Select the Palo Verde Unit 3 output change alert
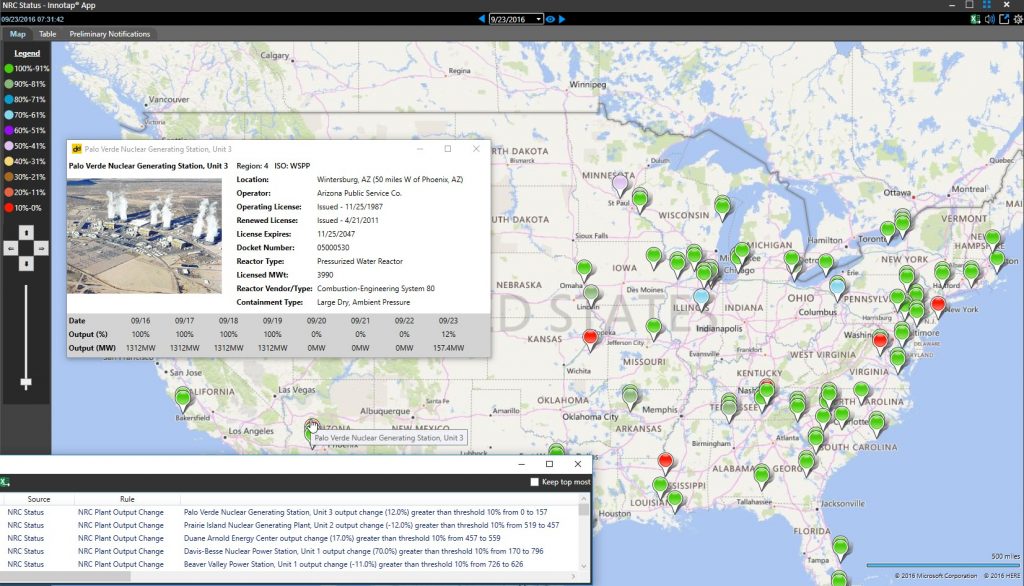This screenshot has width=1024, height=586. [x=291, y=512]
